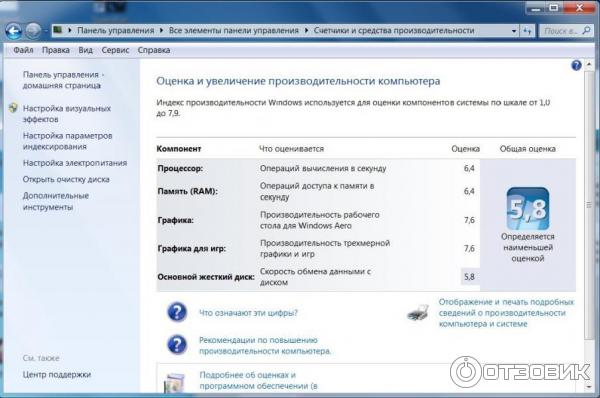This screenshot has width=600, height=398.
Task: Click the shield icon beside Настройка визуальных эффектов
Action: click(x=13, y=108)
